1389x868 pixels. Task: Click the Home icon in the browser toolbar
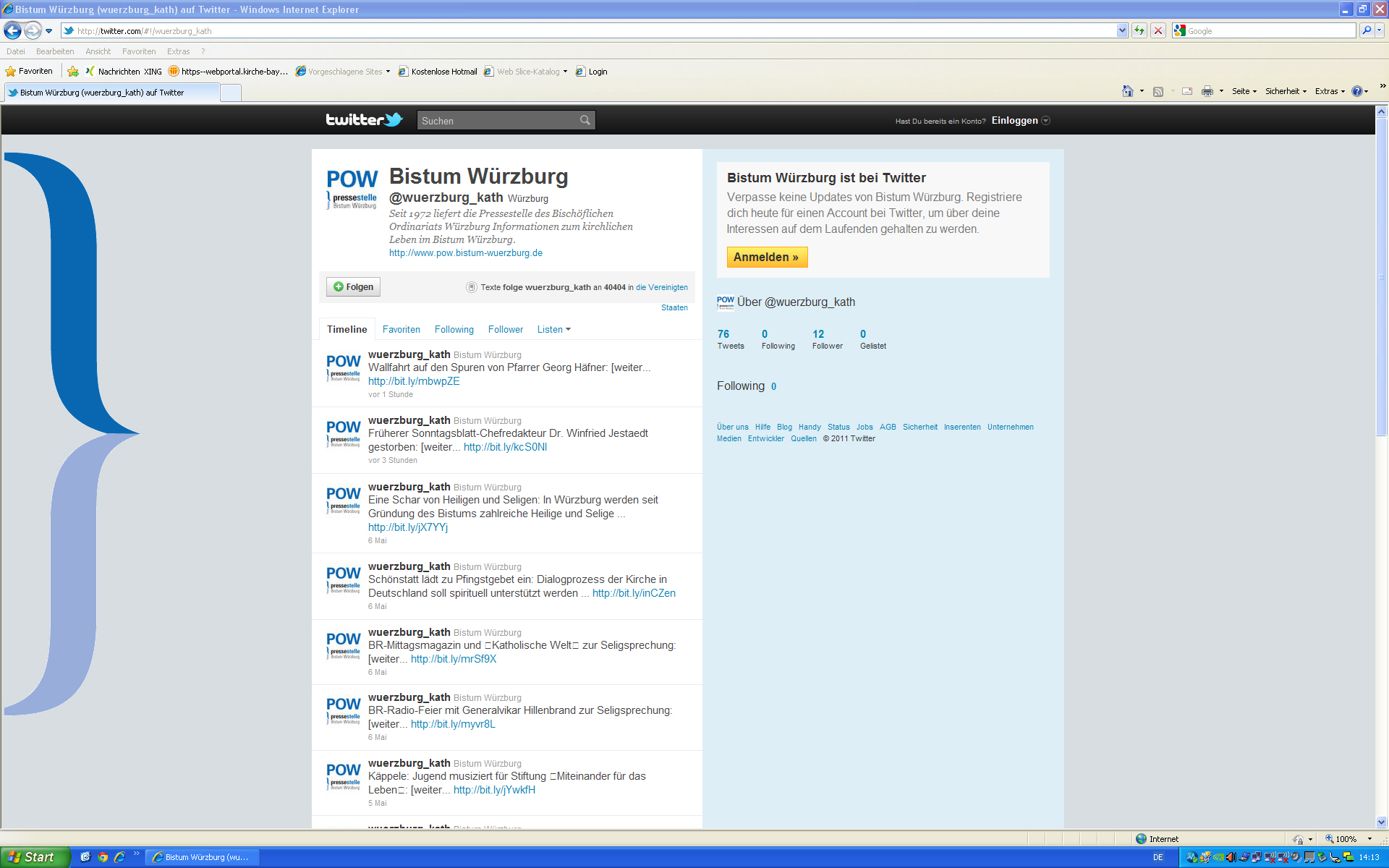[x=1127, y=91]
